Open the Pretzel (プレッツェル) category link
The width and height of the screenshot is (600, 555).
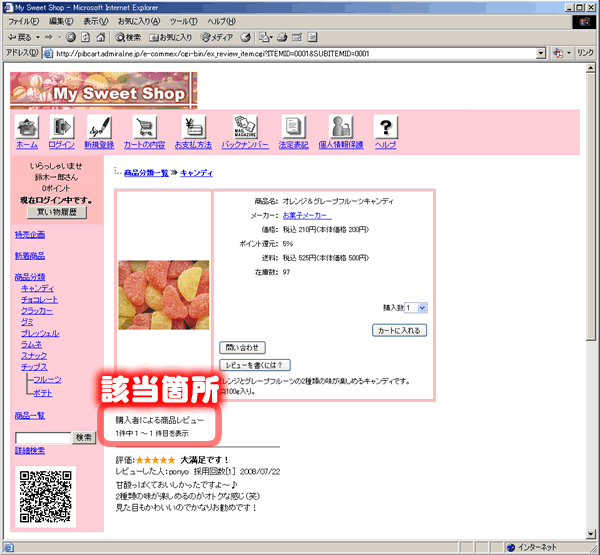(x=40, y=333)
